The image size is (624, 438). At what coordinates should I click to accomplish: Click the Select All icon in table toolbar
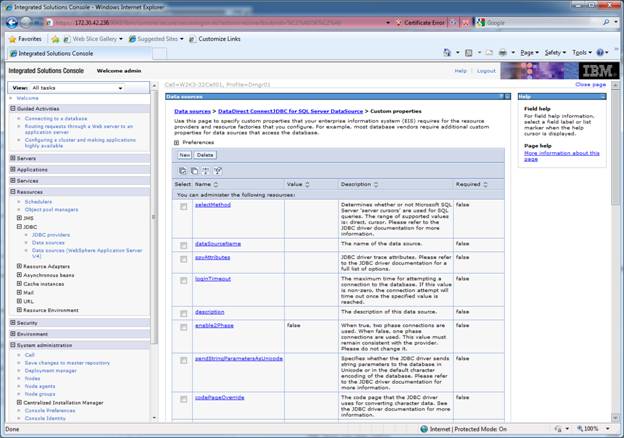tap(182, 171)
